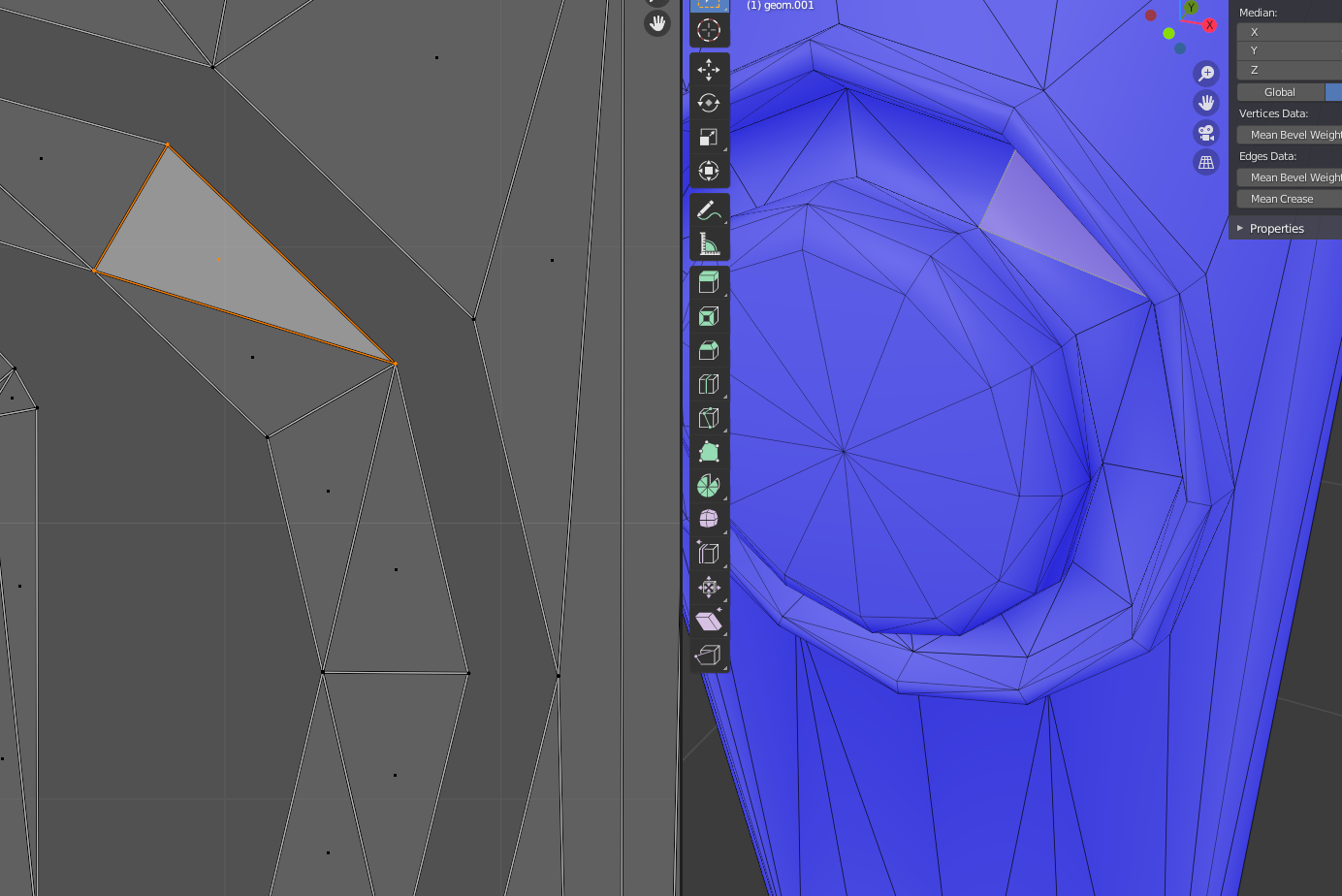Select the Rotate tool
Image resolution: width=1342 pixels, height=896 pixels.
point(709,103)
